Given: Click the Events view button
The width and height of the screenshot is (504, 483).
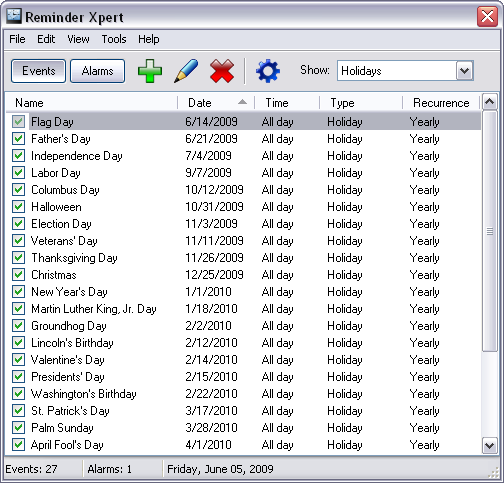Looking at the screenshot, I should (x=39, y=71).
